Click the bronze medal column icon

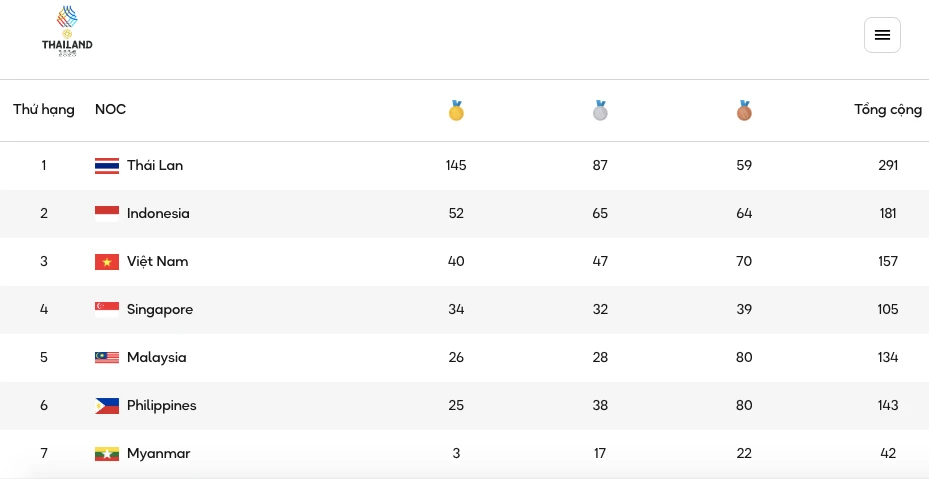click(744, 110)
